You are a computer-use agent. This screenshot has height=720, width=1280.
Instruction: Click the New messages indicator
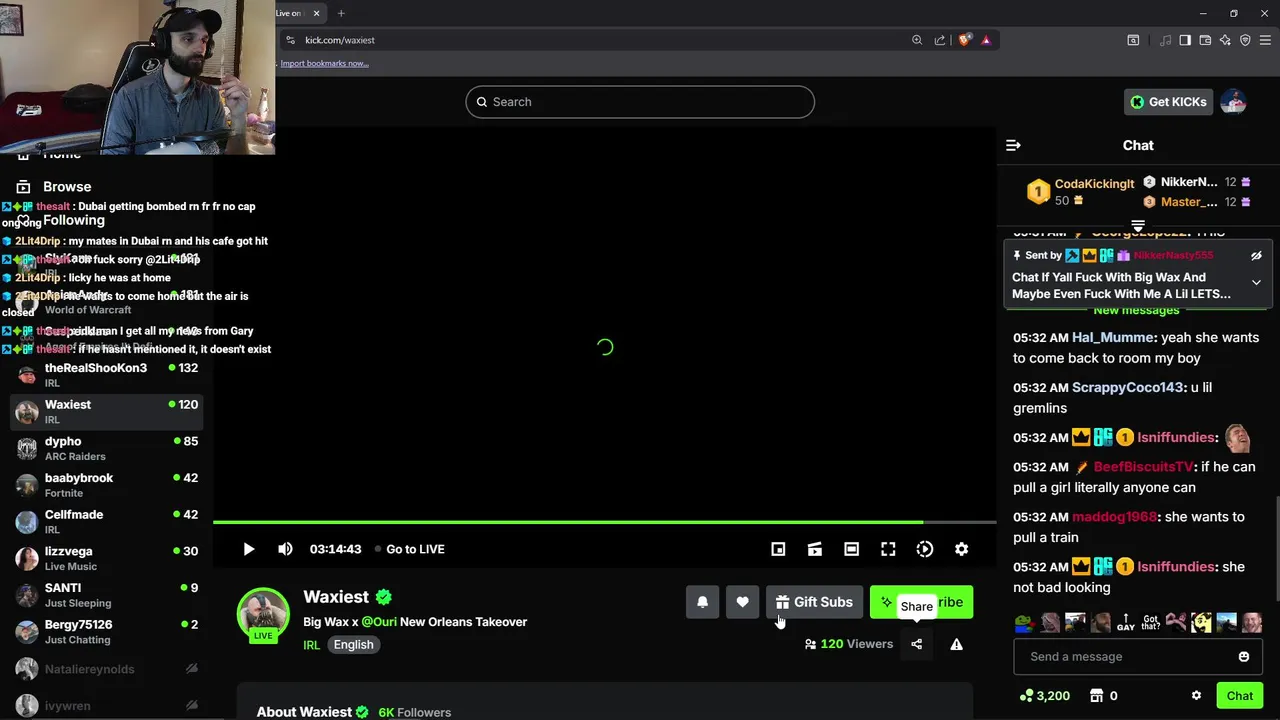[1136, 310]
